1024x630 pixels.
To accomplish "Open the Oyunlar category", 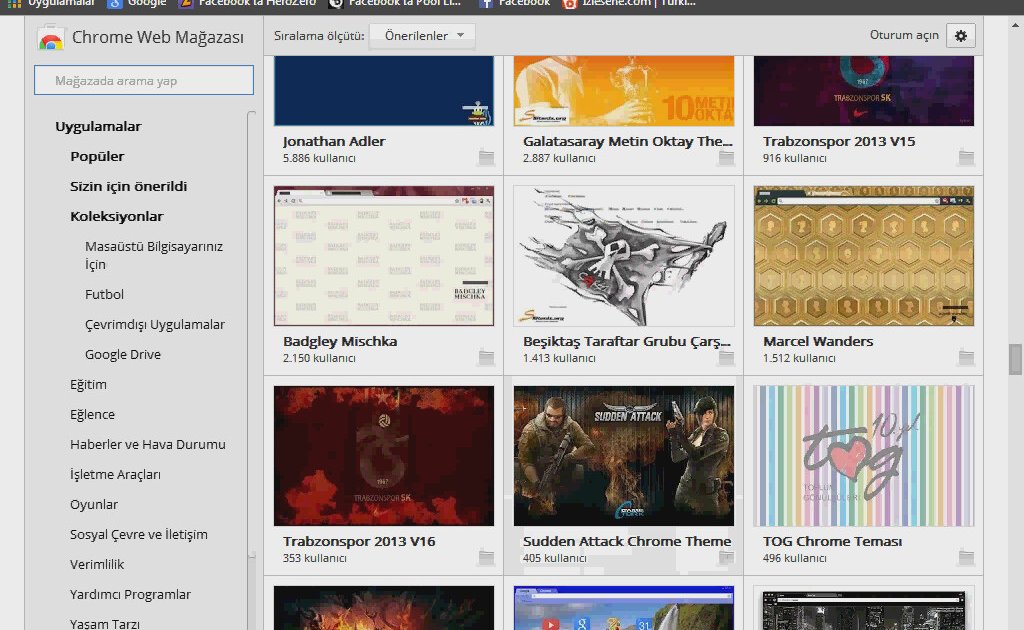I will 94,505.
